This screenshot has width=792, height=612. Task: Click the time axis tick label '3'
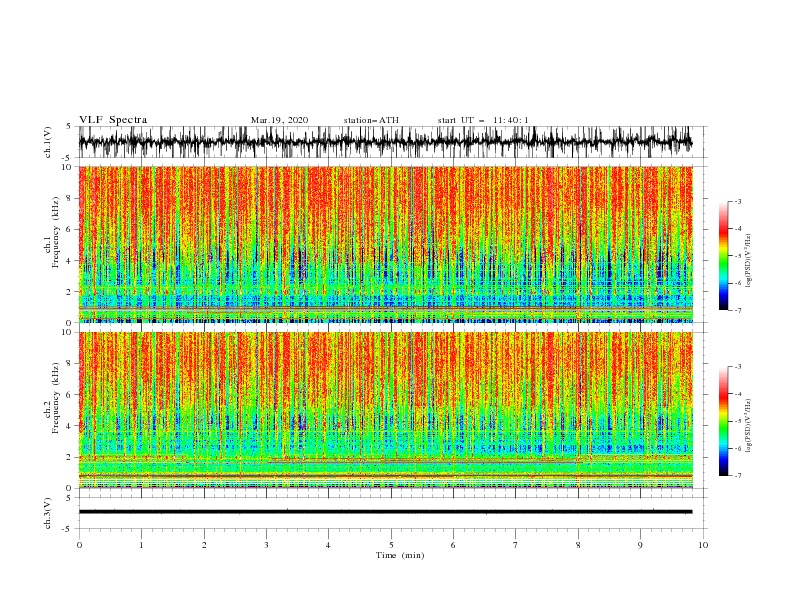[x=266, y=545]
